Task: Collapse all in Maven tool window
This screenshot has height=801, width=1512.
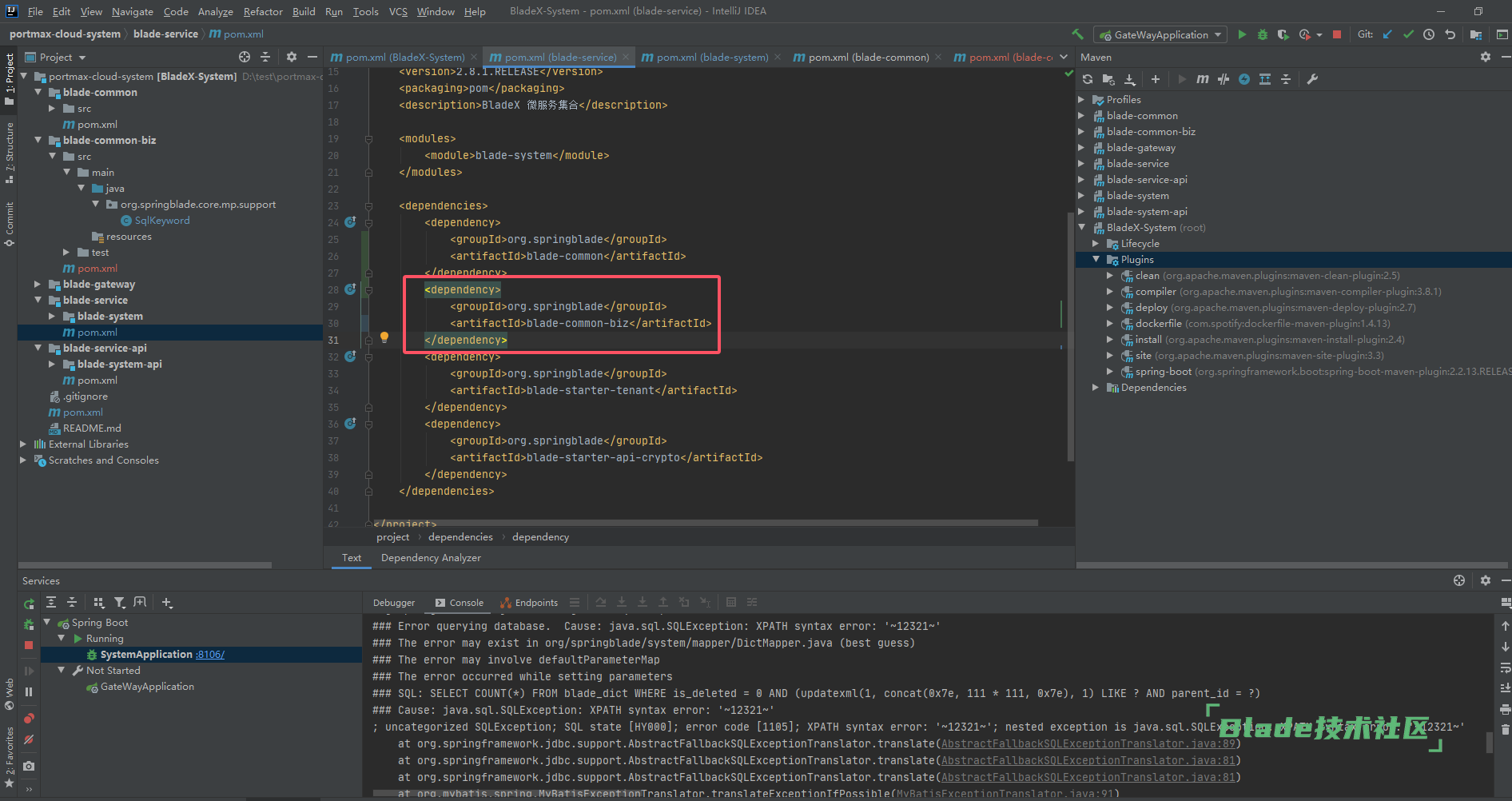Action: (x=1286, y=79)
